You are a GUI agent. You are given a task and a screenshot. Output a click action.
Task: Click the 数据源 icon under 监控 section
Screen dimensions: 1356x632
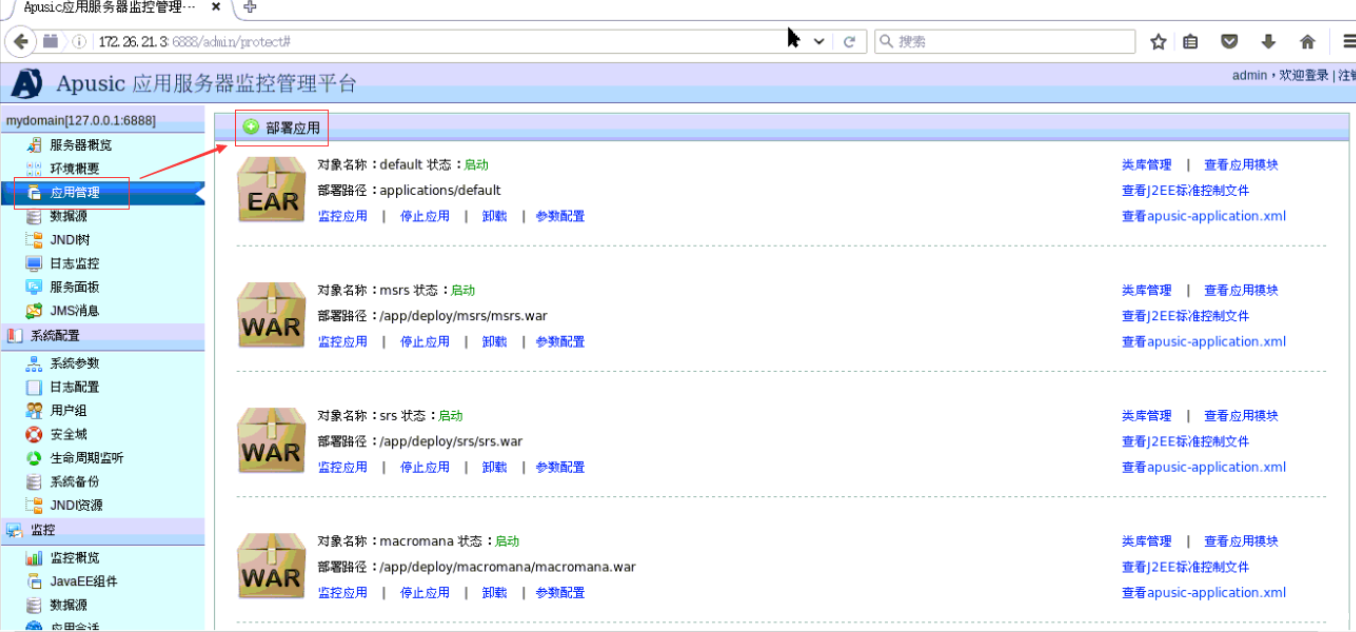[34, 605]
